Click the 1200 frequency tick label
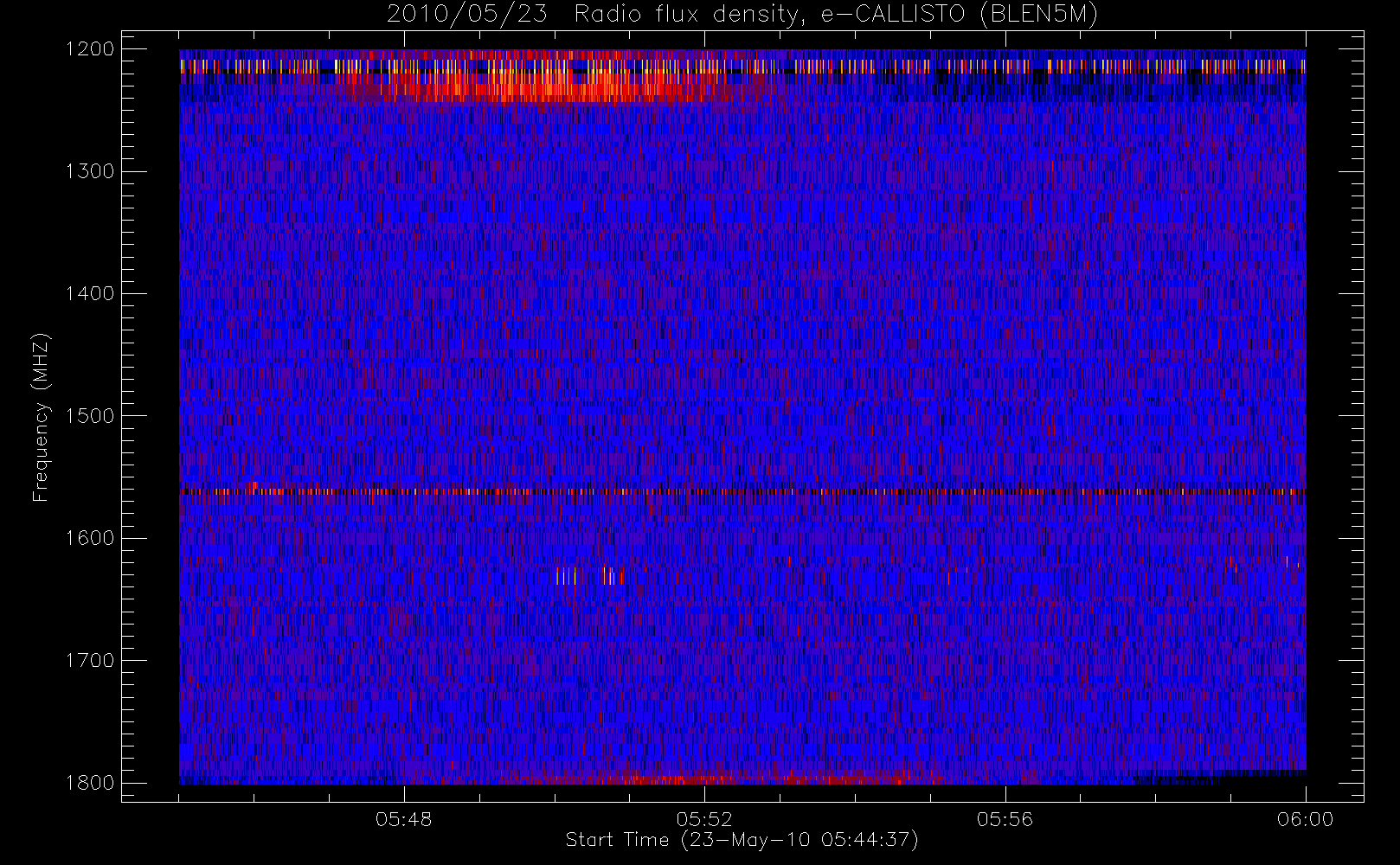This screenshot has width=1400, height=865. click(x=90, y=49)
